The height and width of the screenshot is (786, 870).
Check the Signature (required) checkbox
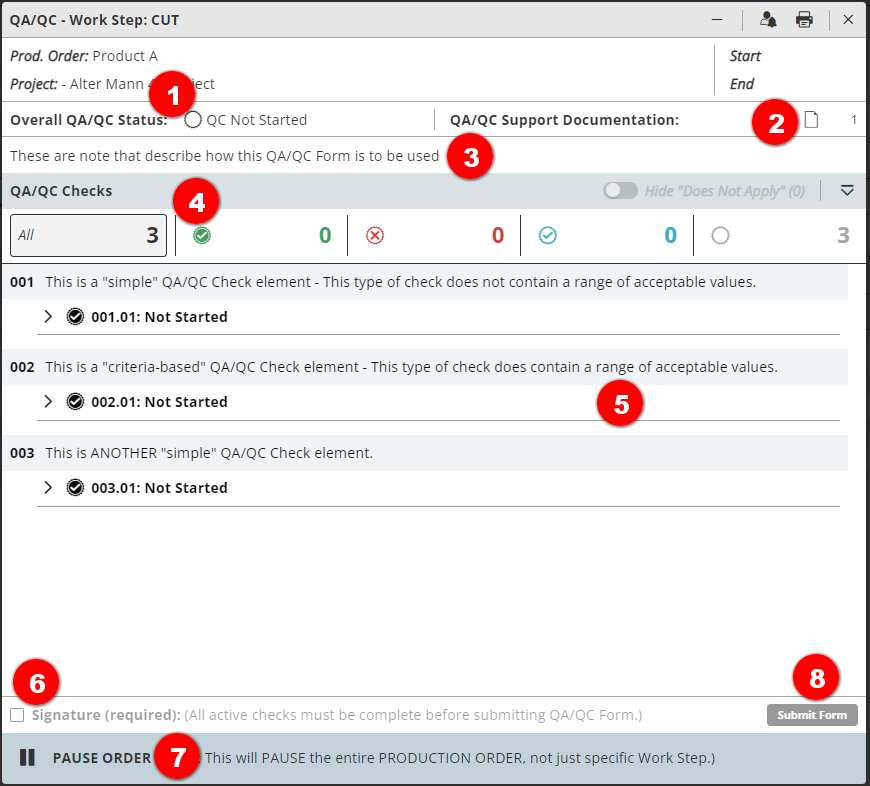(17, 715)
